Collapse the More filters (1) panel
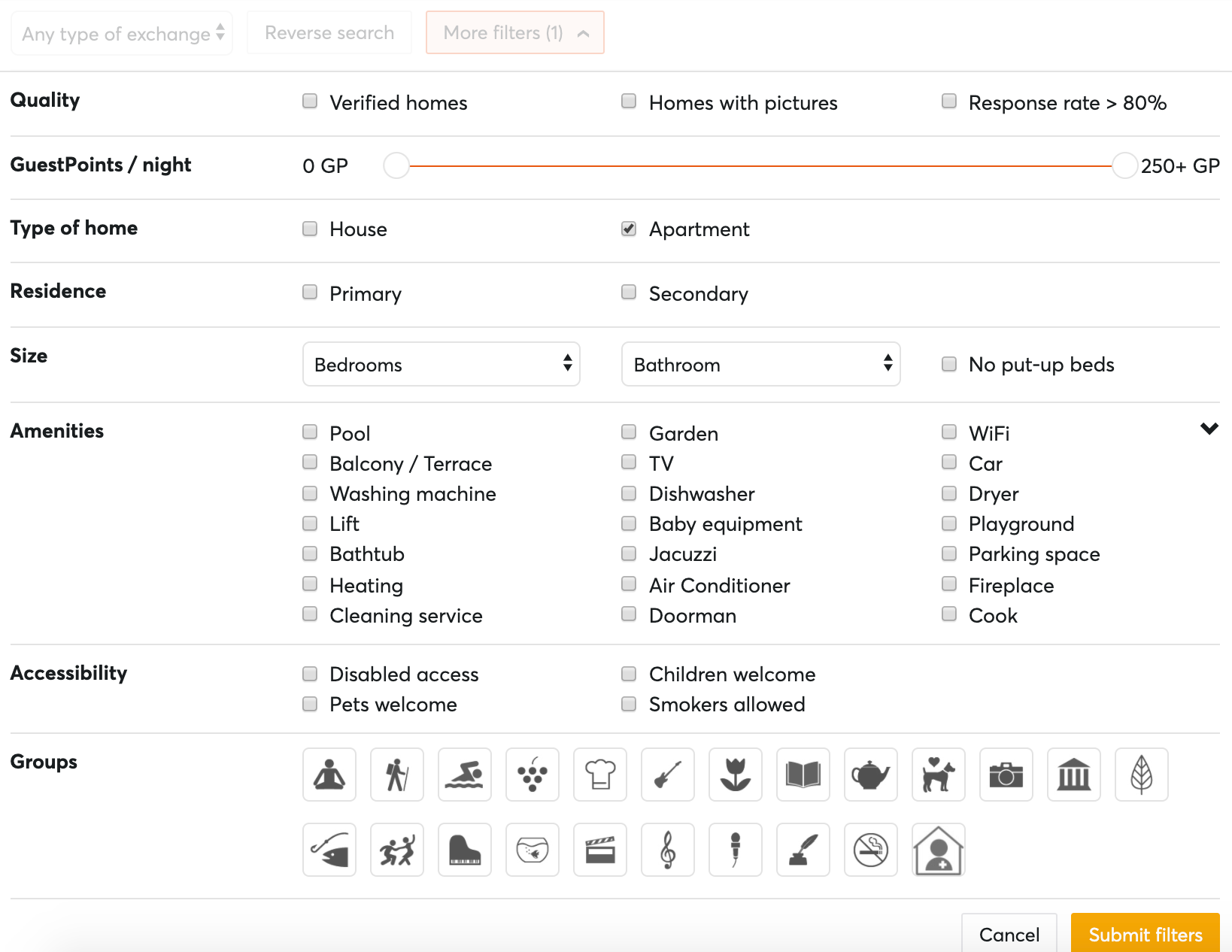Screen dimensions: 1232x952 pyautogui.click(x=514, y=33)
